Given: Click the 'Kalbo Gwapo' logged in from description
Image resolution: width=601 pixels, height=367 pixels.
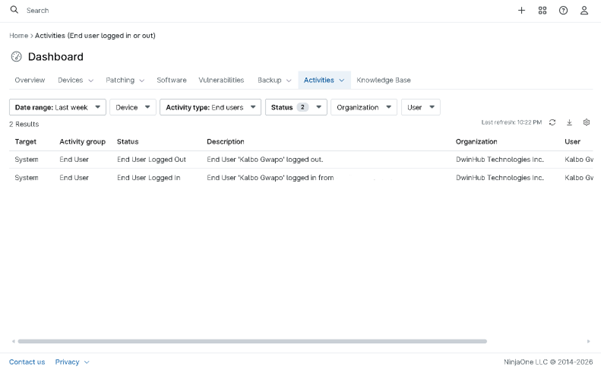Looking at the screenshot, I should (270, 178).
